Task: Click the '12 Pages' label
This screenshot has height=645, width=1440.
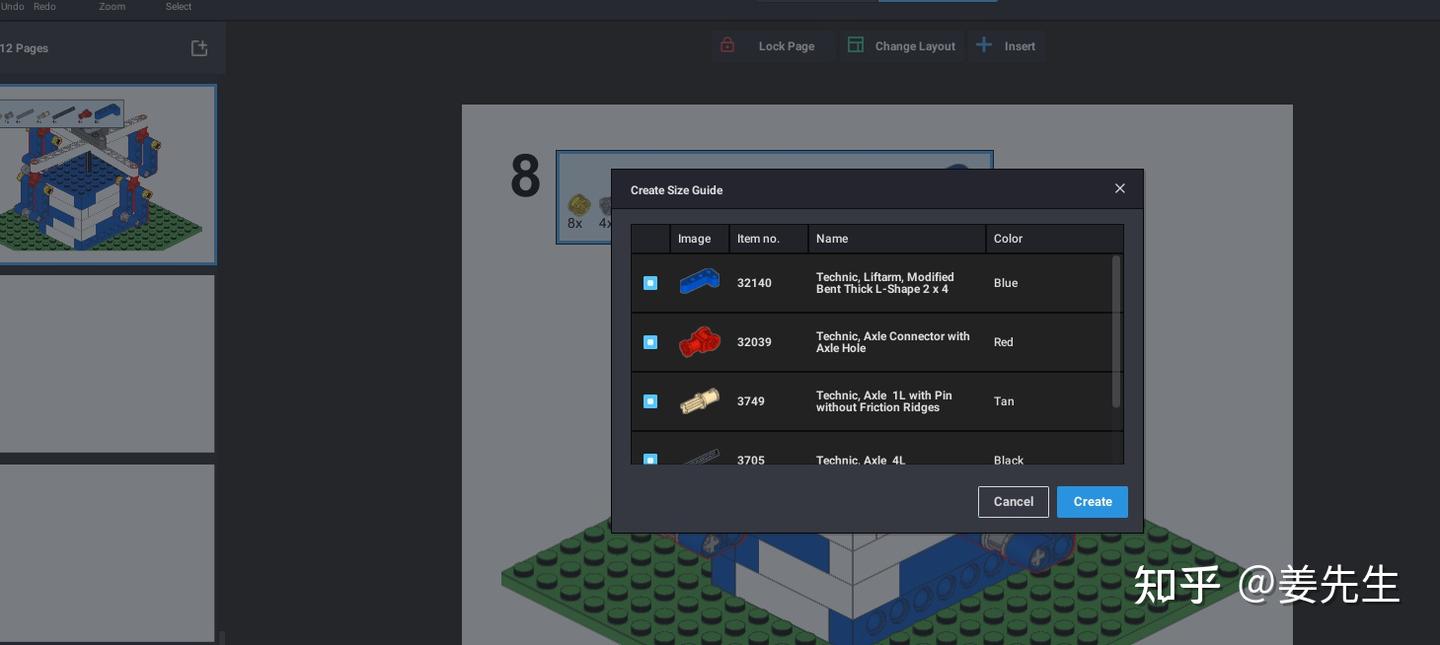Action: point(24,48)
